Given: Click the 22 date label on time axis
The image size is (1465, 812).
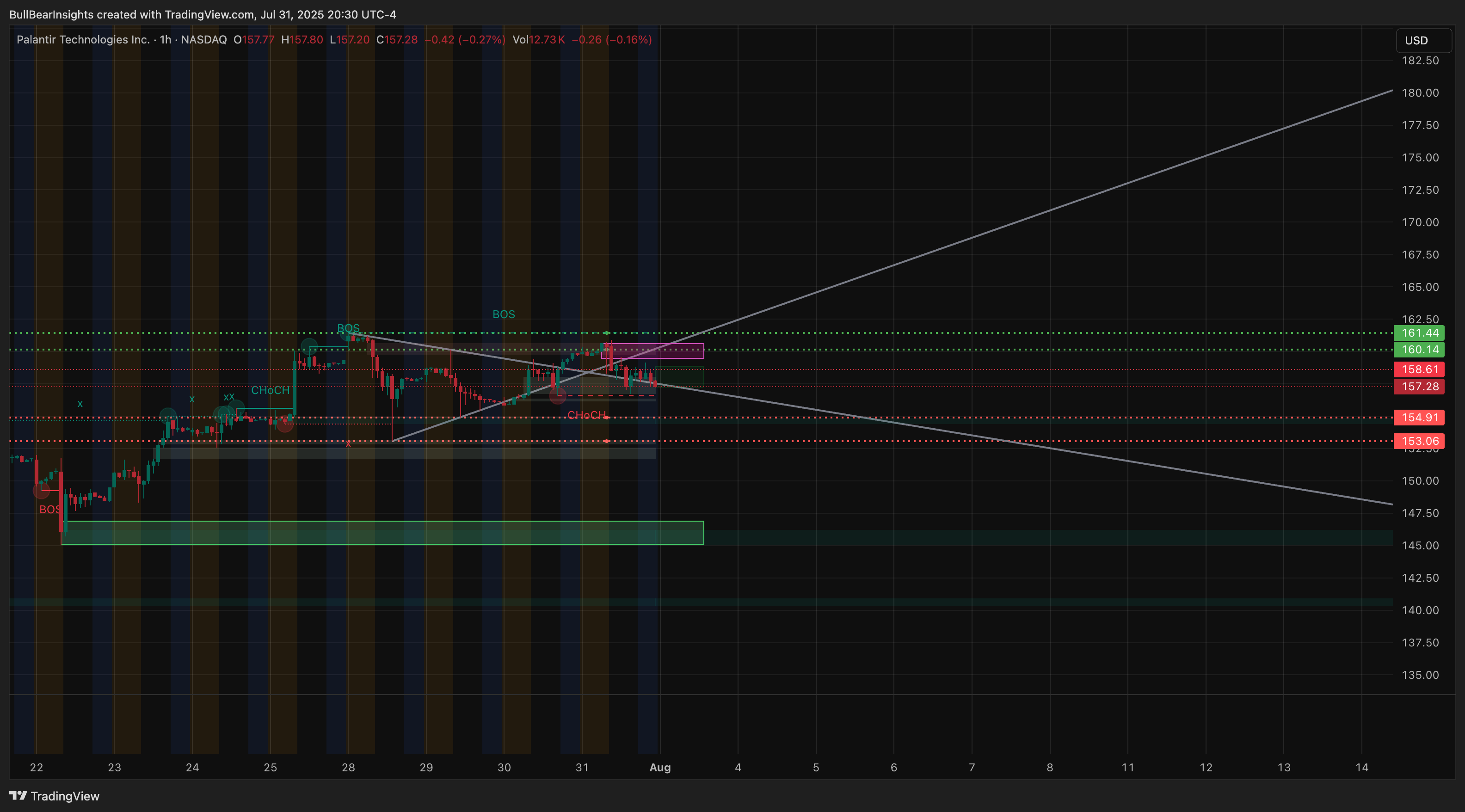Looking at the screenshot, I should pyautogui.click(x=37, y=767).
